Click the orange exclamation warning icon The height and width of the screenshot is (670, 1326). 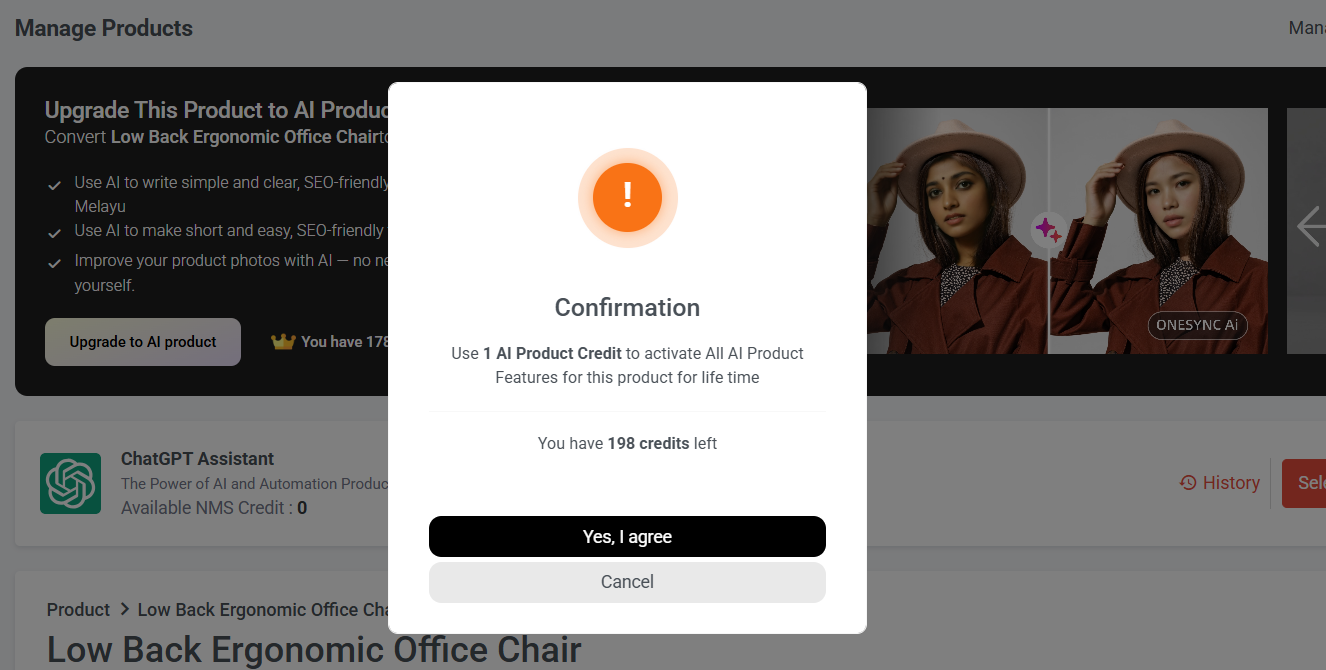point(627,197)
